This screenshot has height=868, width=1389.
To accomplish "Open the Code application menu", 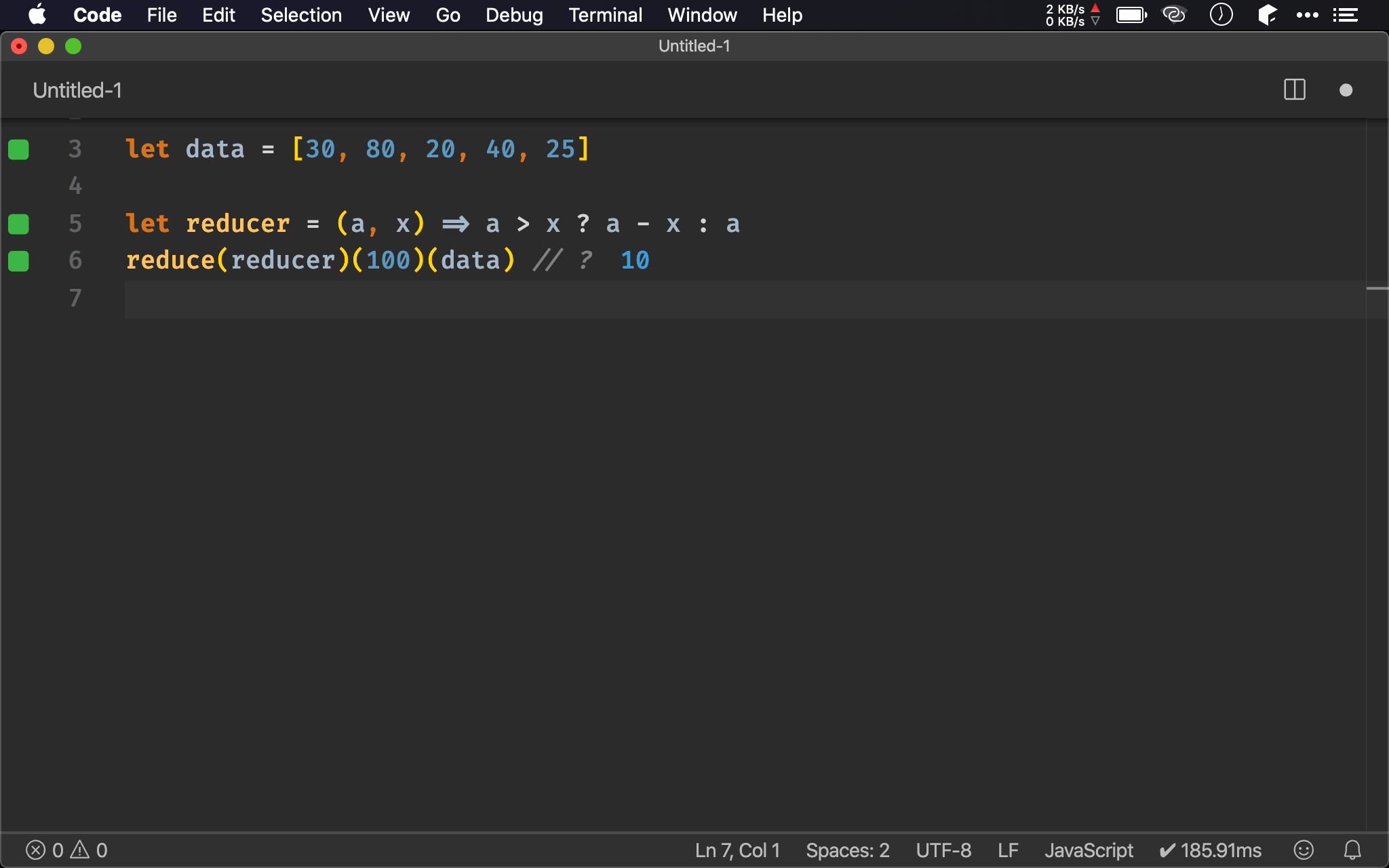I will [97, 15].
